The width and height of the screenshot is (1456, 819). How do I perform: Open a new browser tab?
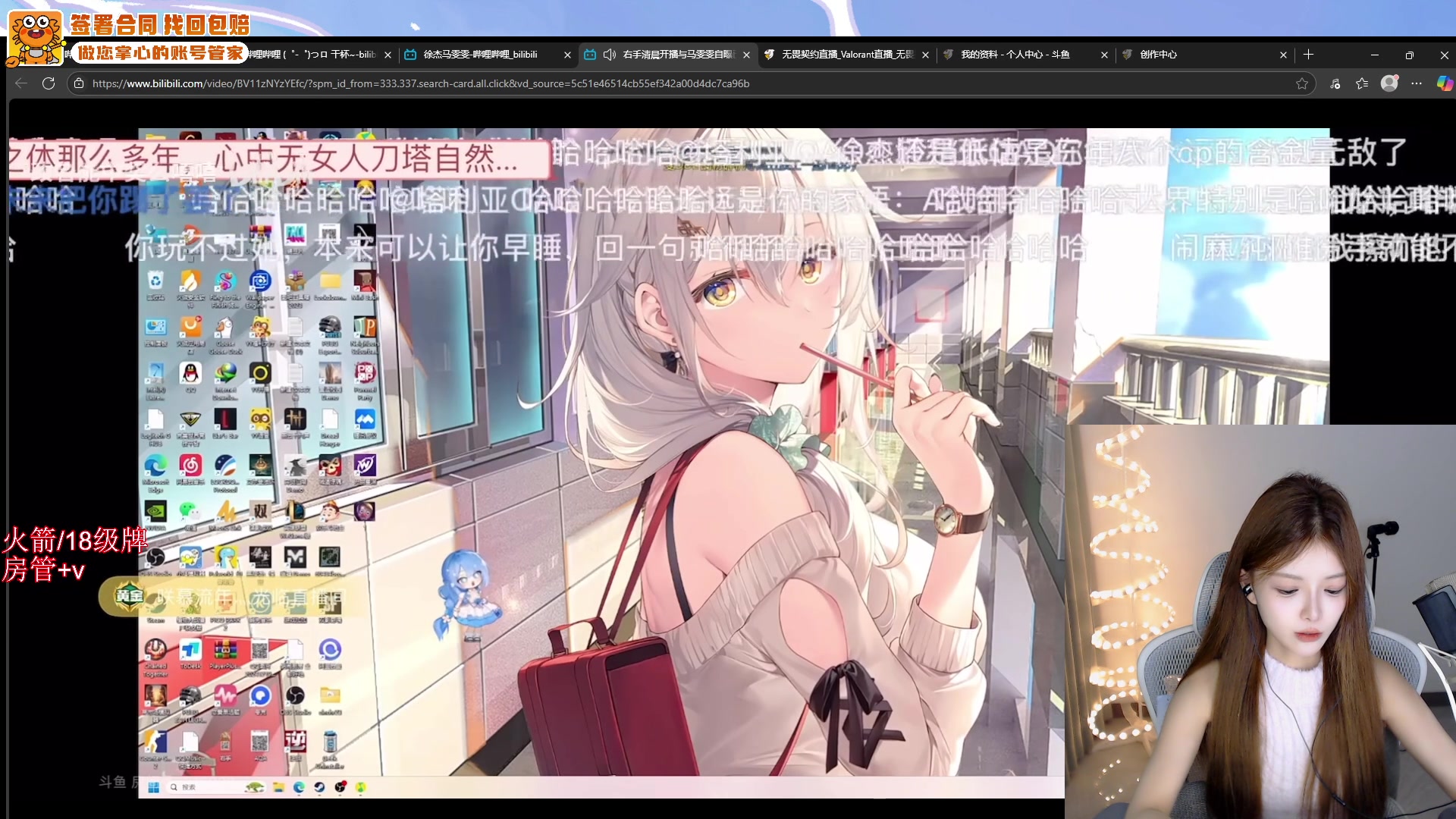tap(1308, 55)
